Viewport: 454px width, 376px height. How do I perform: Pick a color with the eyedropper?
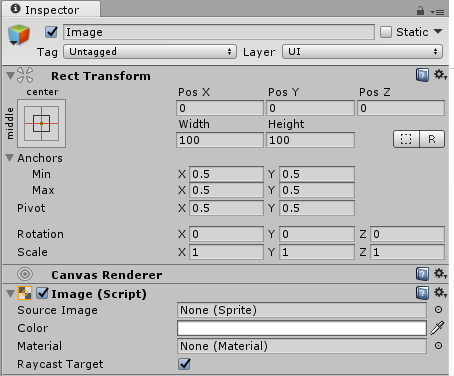tap(437, 328)
